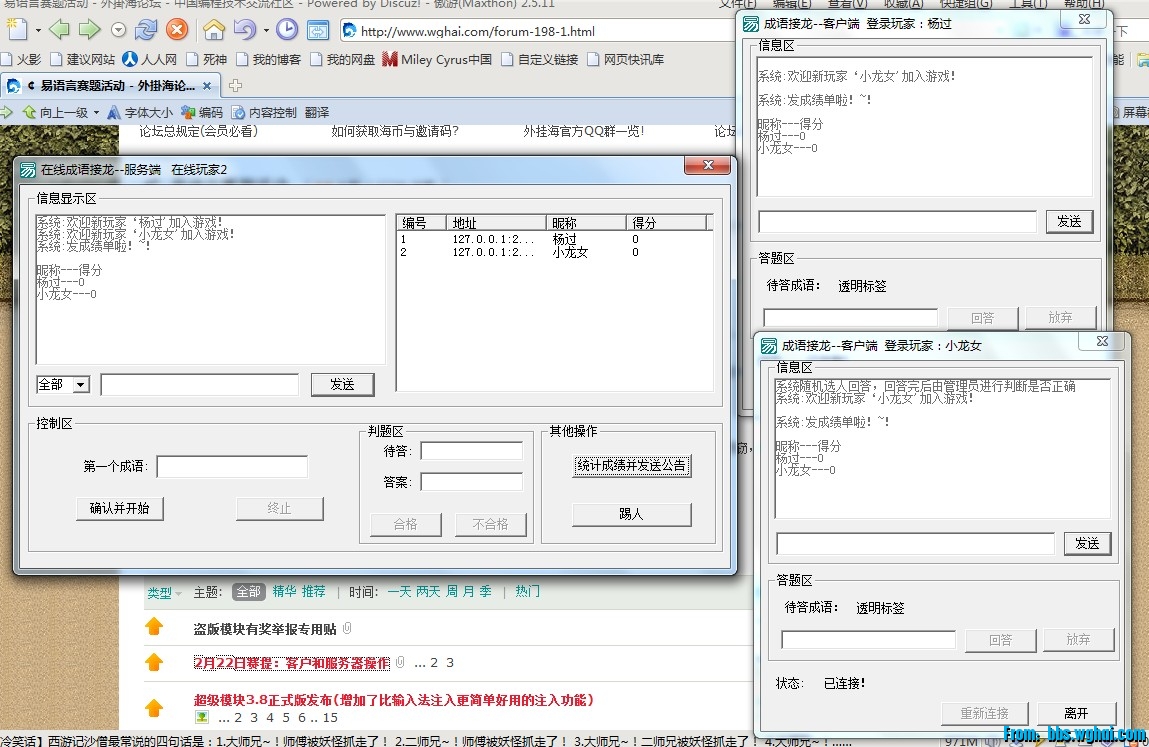Expand the 全部 recipient dropdown in server window

point(81,385)
